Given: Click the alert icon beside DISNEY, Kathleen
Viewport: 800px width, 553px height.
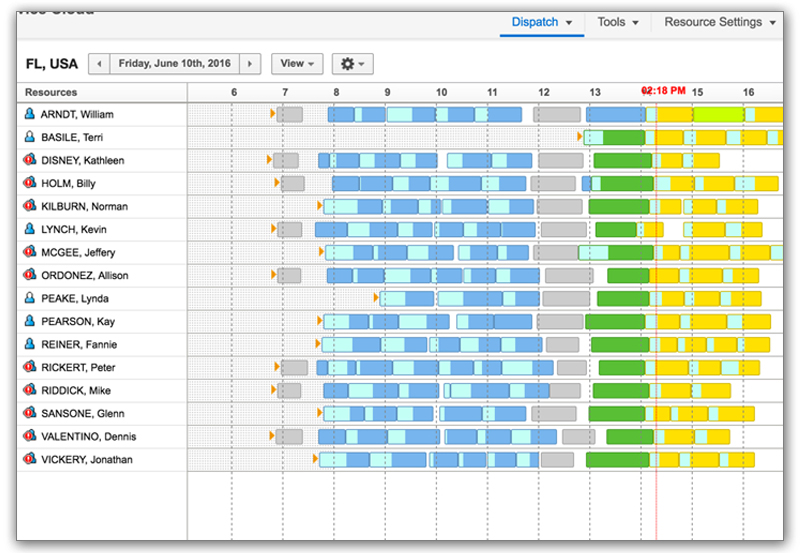Looking at the screenshot, I should point(30,160).
